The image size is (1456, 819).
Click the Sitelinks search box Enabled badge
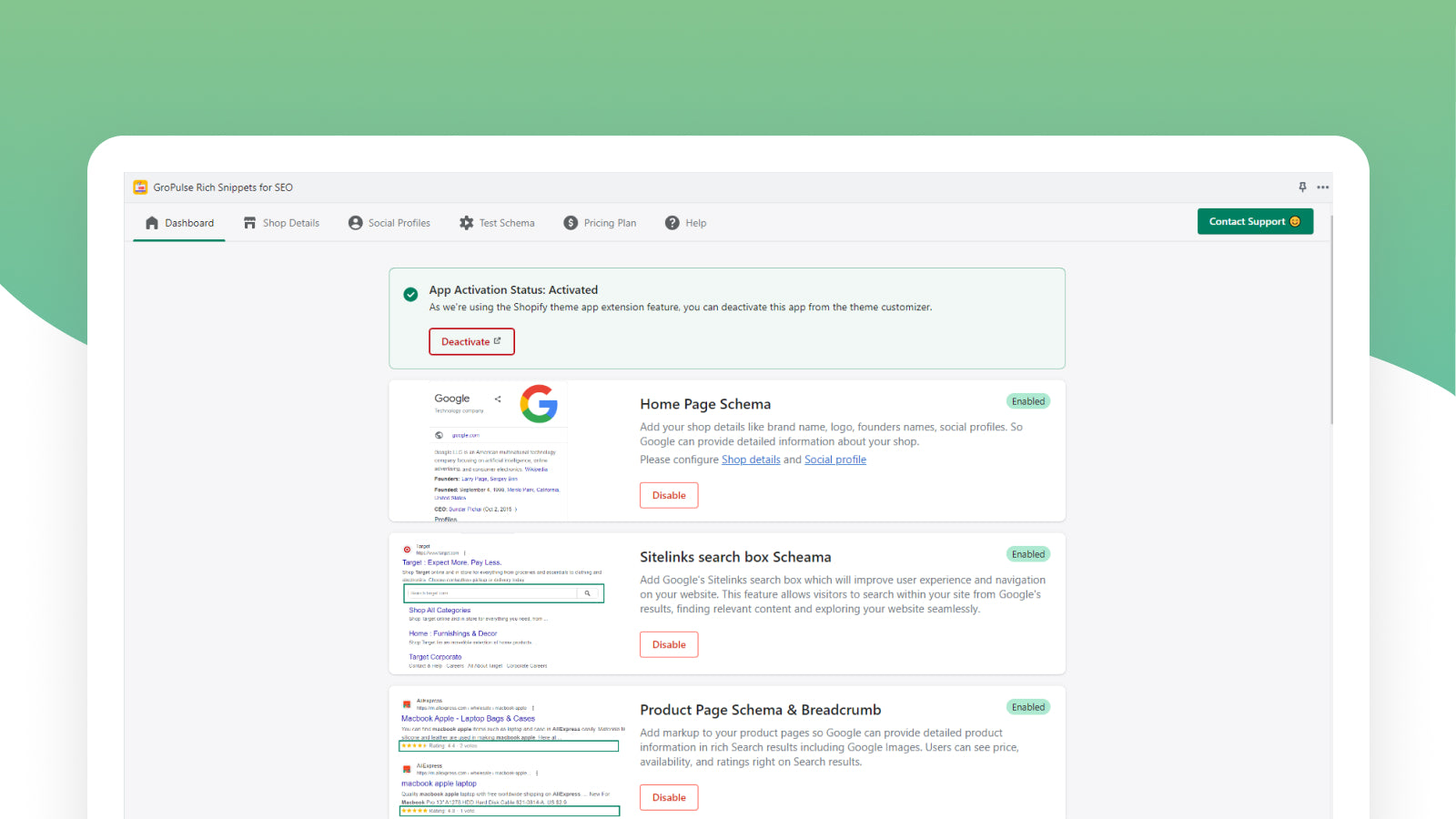1028,554
